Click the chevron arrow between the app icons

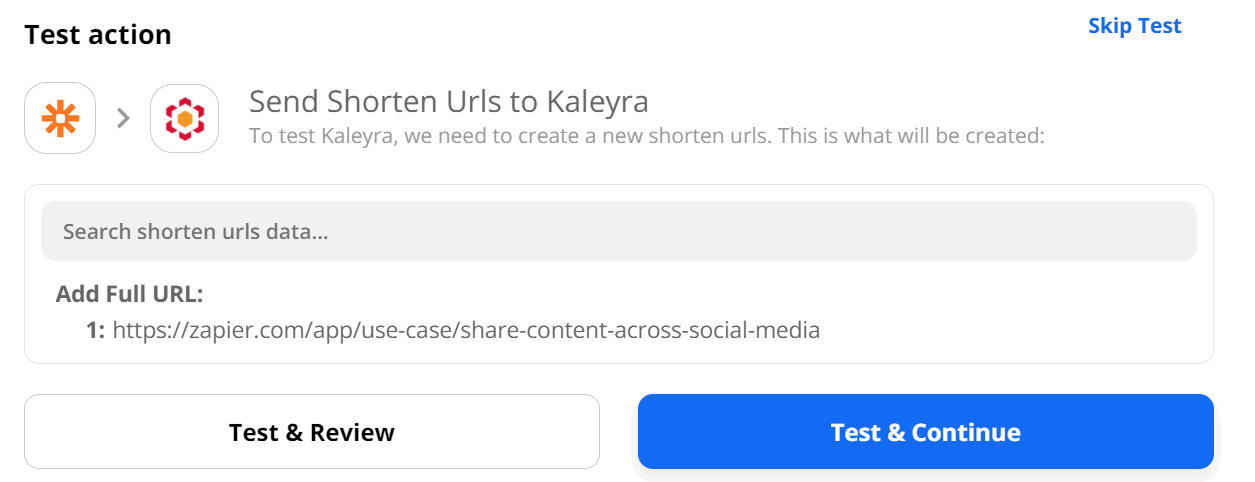(x=123, y=118)
